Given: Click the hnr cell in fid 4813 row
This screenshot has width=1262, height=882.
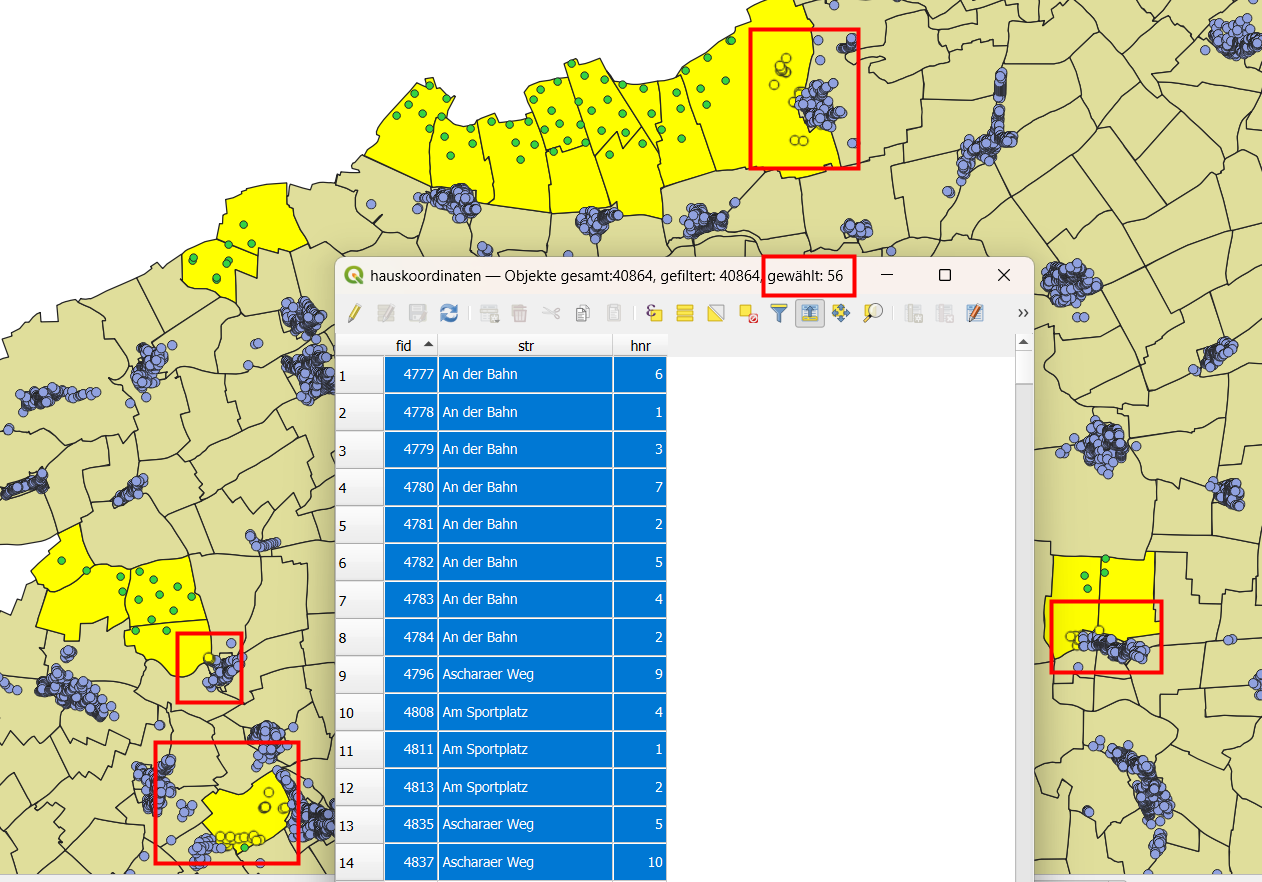Looking at the screenshot, I should pos(640,787).
